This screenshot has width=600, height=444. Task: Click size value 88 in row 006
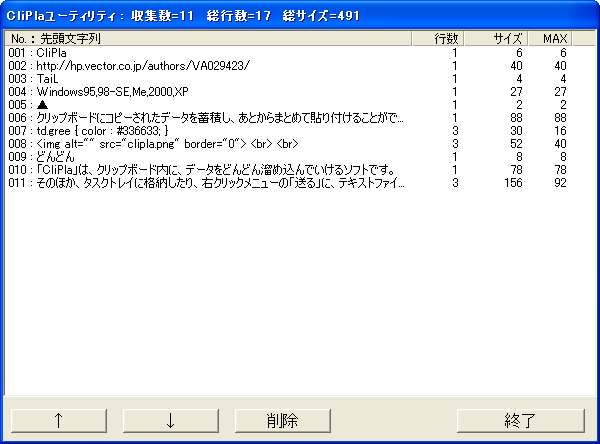click(516, 118)
